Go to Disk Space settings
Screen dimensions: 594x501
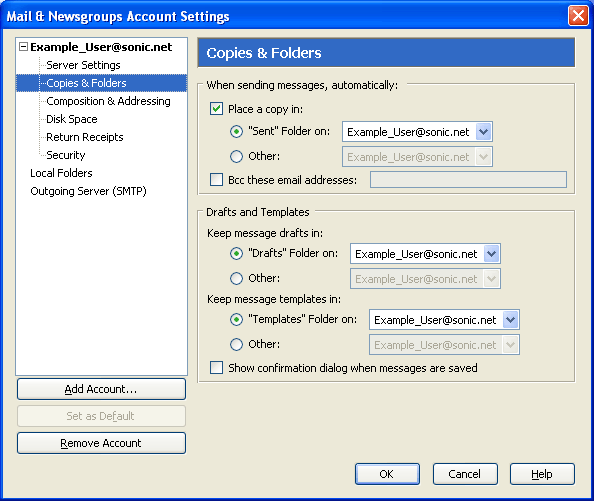click(72, 119)
